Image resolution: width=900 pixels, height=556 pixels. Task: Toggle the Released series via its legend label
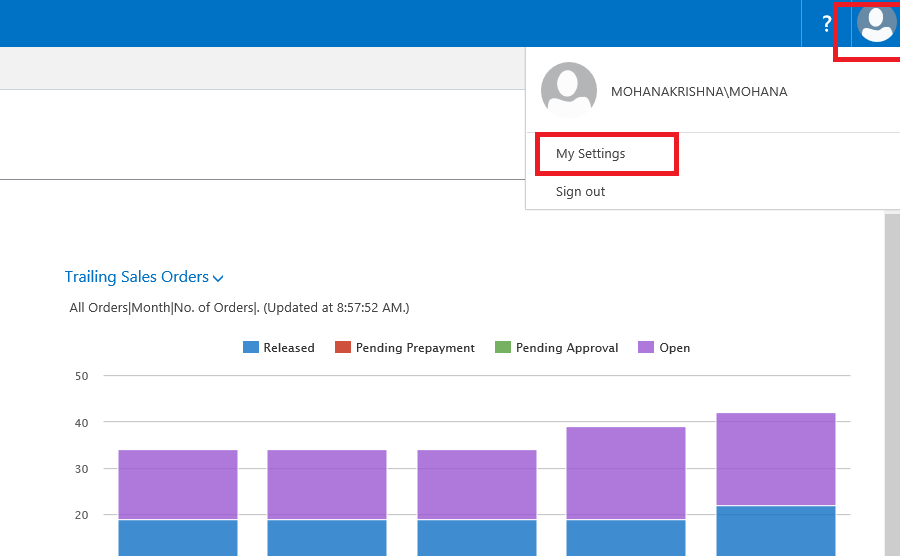(289, 348)
